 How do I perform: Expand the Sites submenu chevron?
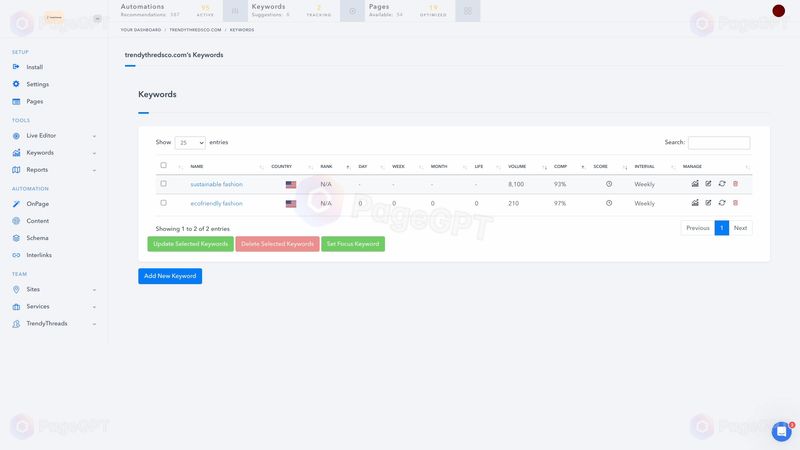94,290
